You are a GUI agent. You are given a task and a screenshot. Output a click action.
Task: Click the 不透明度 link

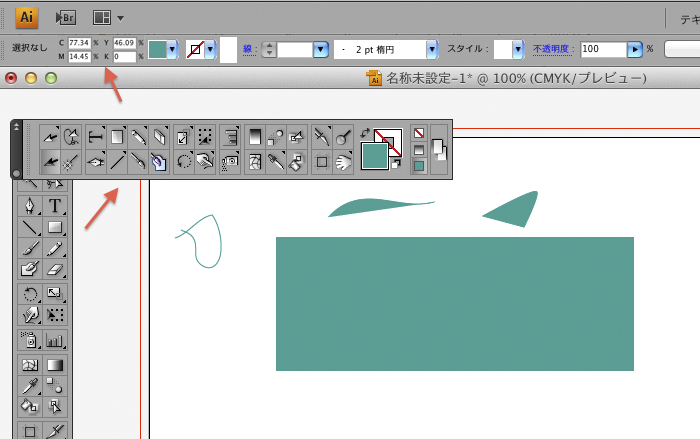pyautogui.click(x=554, y=49)
